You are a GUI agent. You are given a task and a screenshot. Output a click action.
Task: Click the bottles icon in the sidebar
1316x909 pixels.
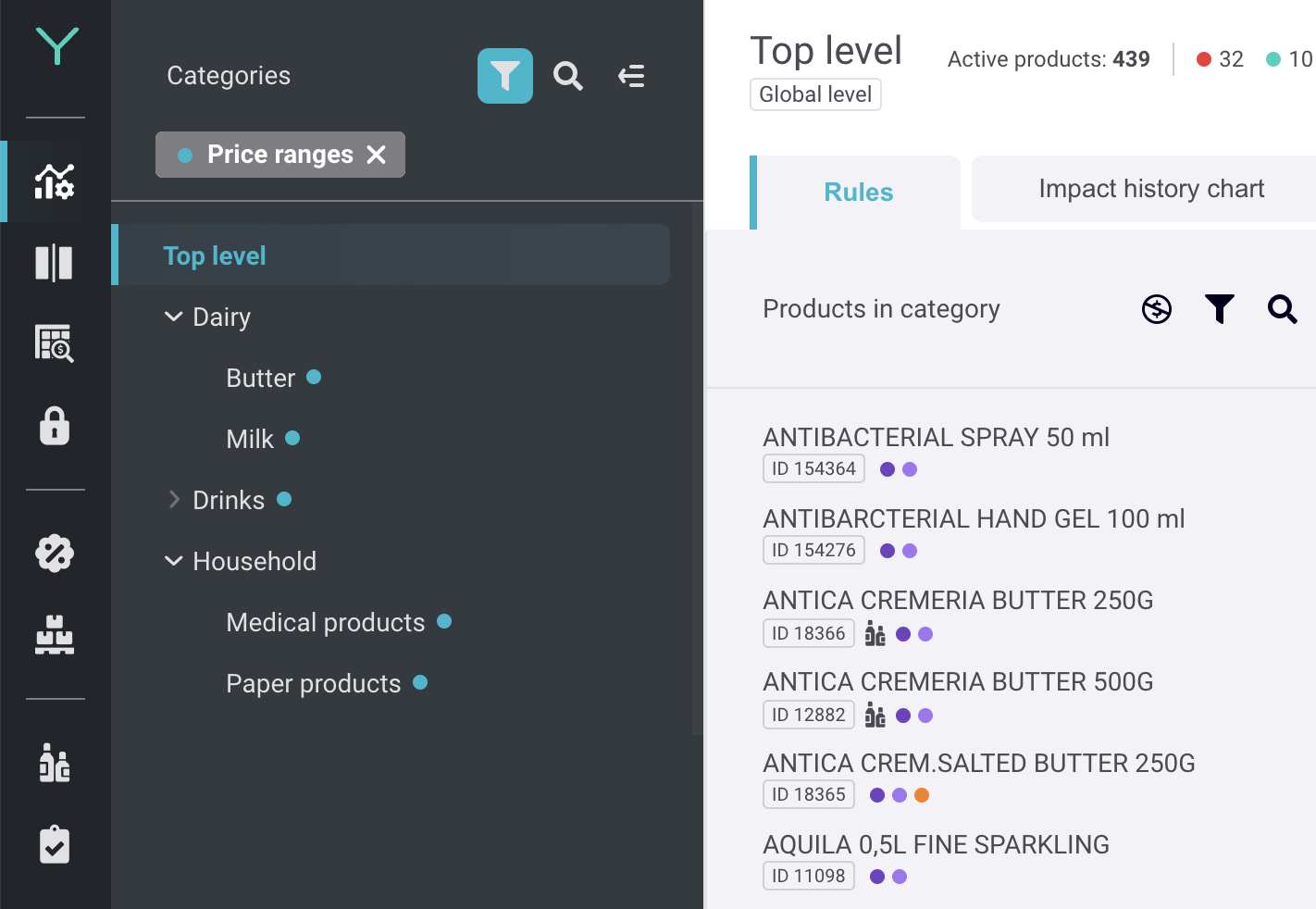55,764
